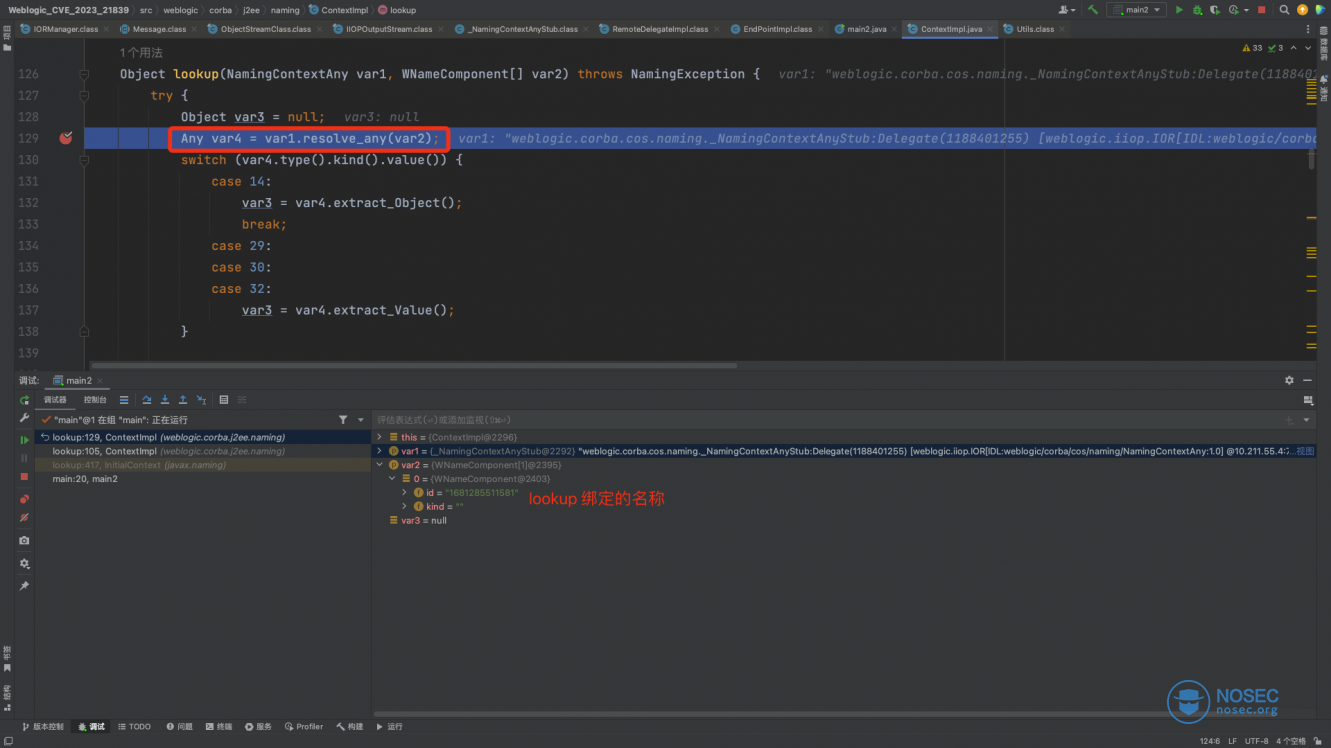This screenshot has height=748, width=1331.
Task: Select the 控制台 console tab
Action: pyautogui.click(x=95, y=400)
